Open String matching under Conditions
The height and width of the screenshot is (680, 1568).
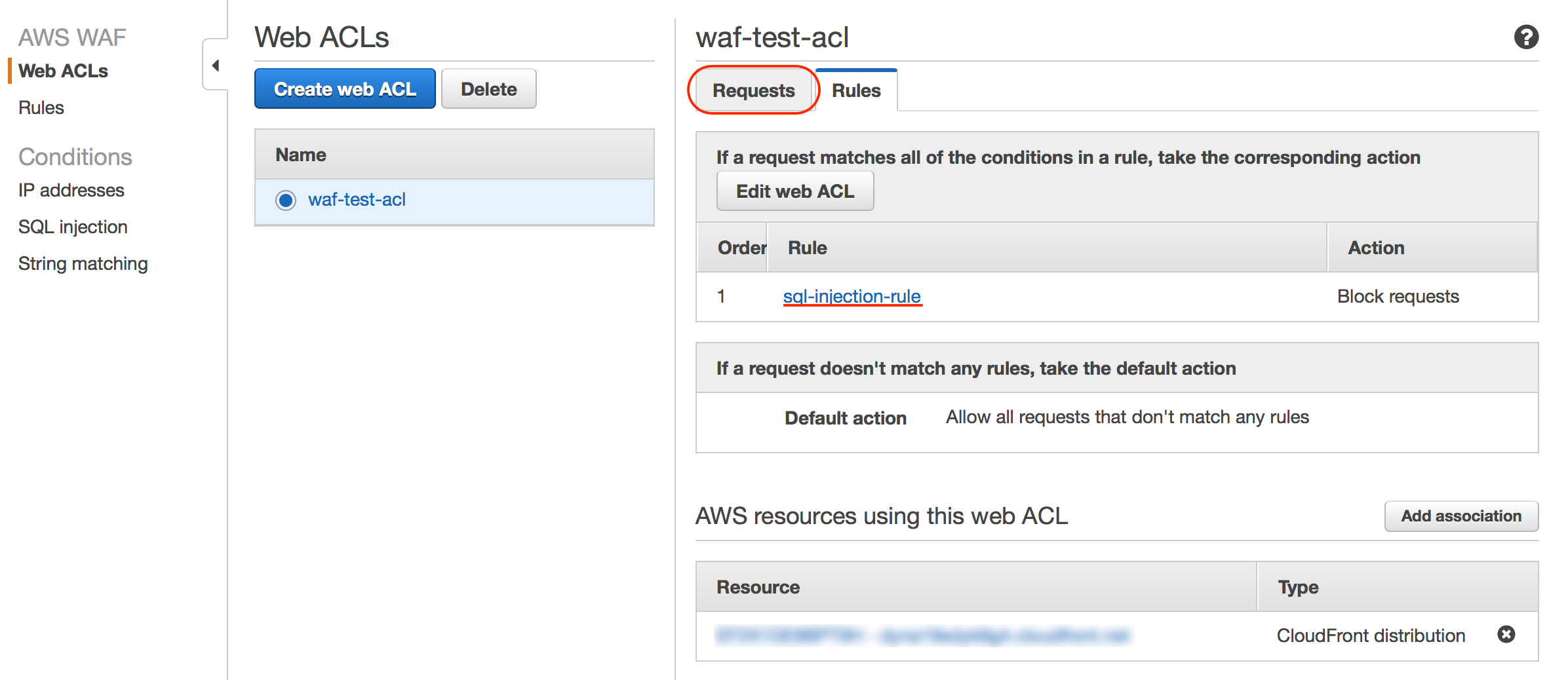coord(83,263)
